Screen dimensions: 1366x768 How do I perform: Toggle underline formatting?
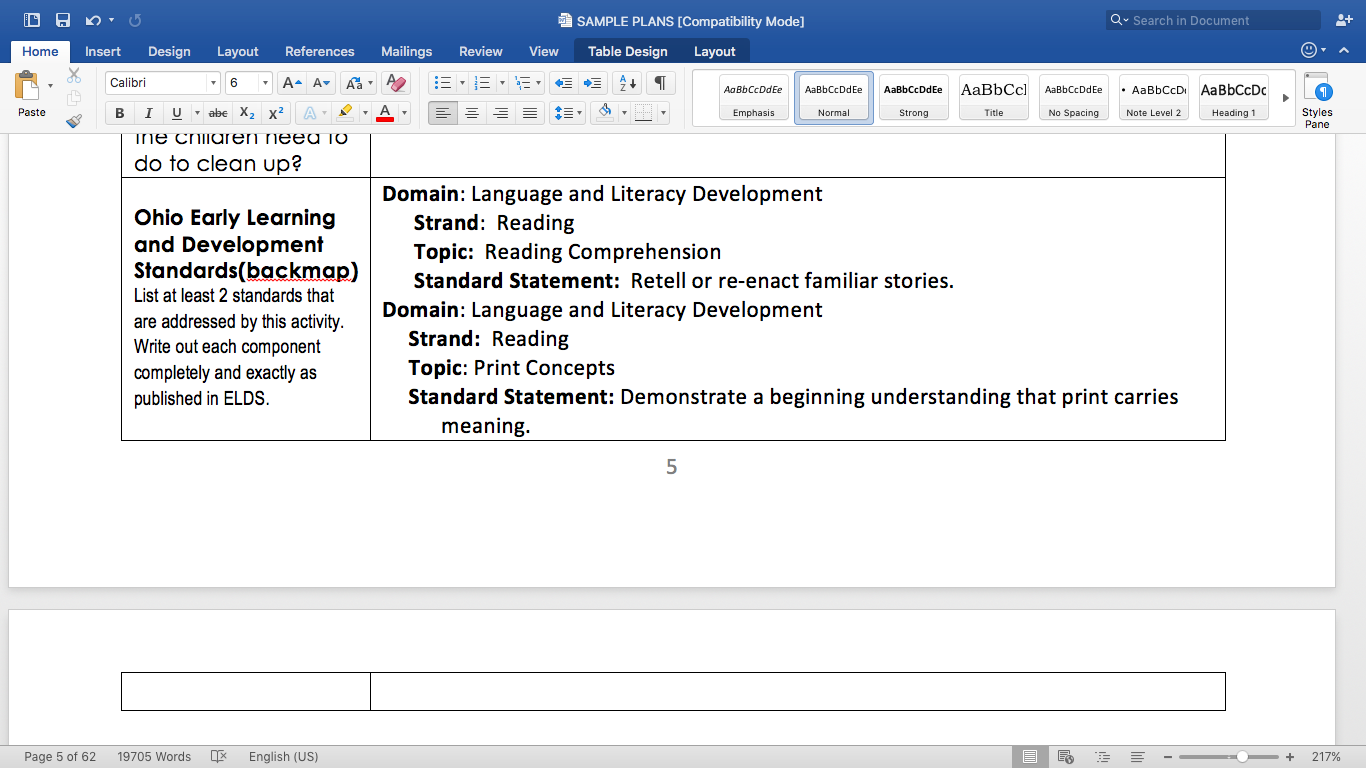tap(177, 113)
